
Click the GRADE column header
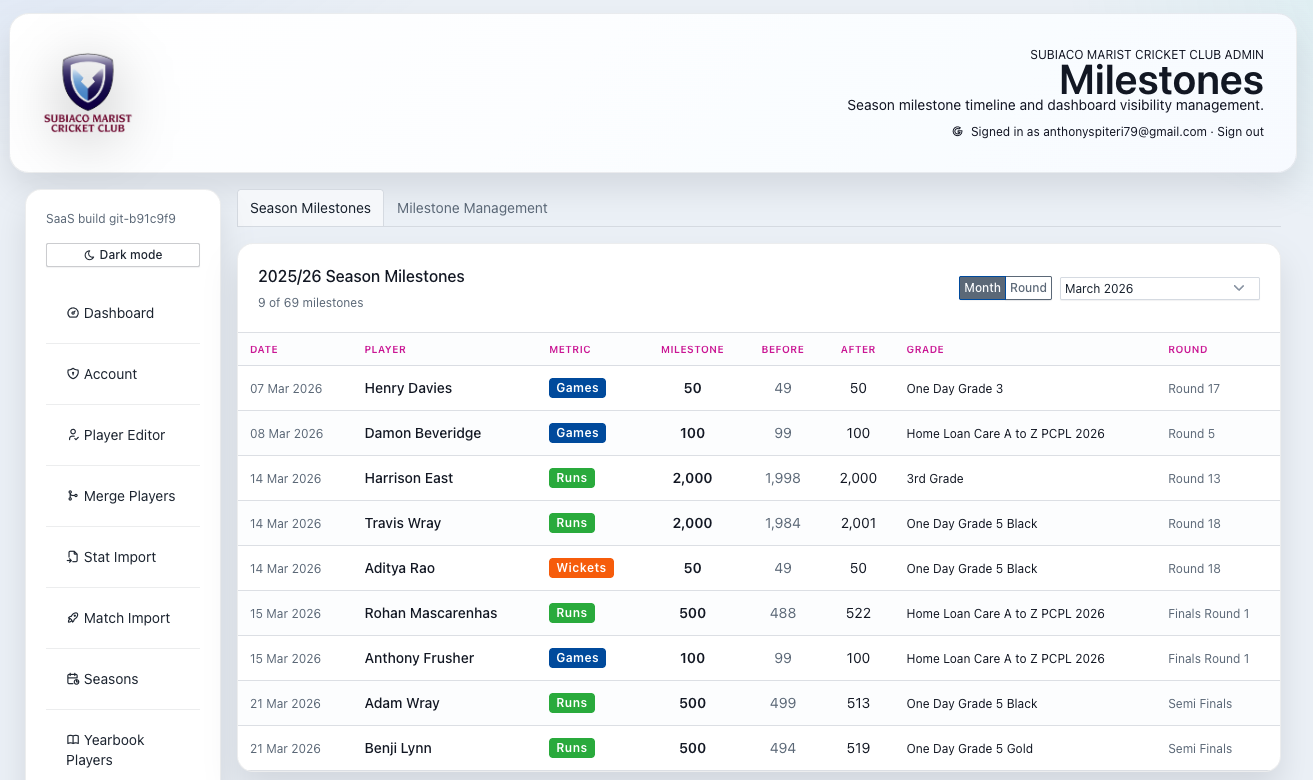[x=925, y=350]
